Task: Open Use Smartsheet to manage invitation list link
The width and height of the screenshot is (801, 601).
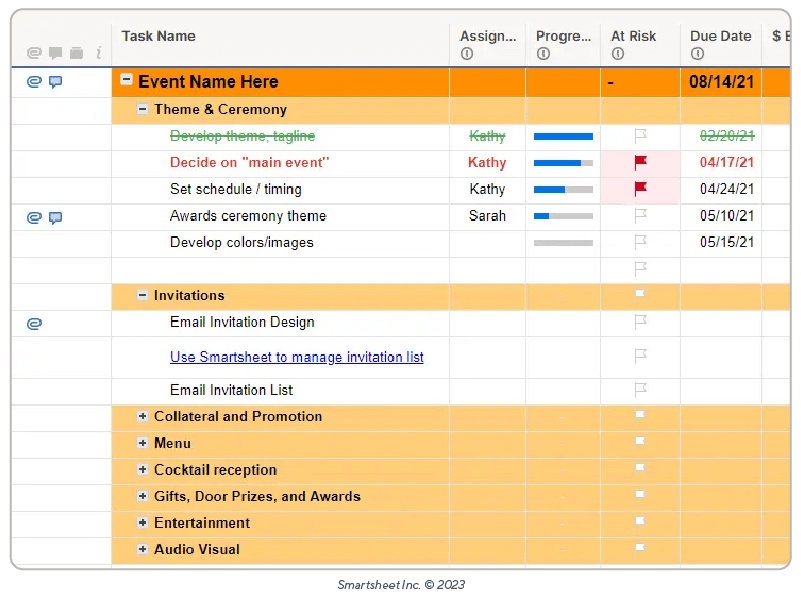Action: click(x=296, y=357)
